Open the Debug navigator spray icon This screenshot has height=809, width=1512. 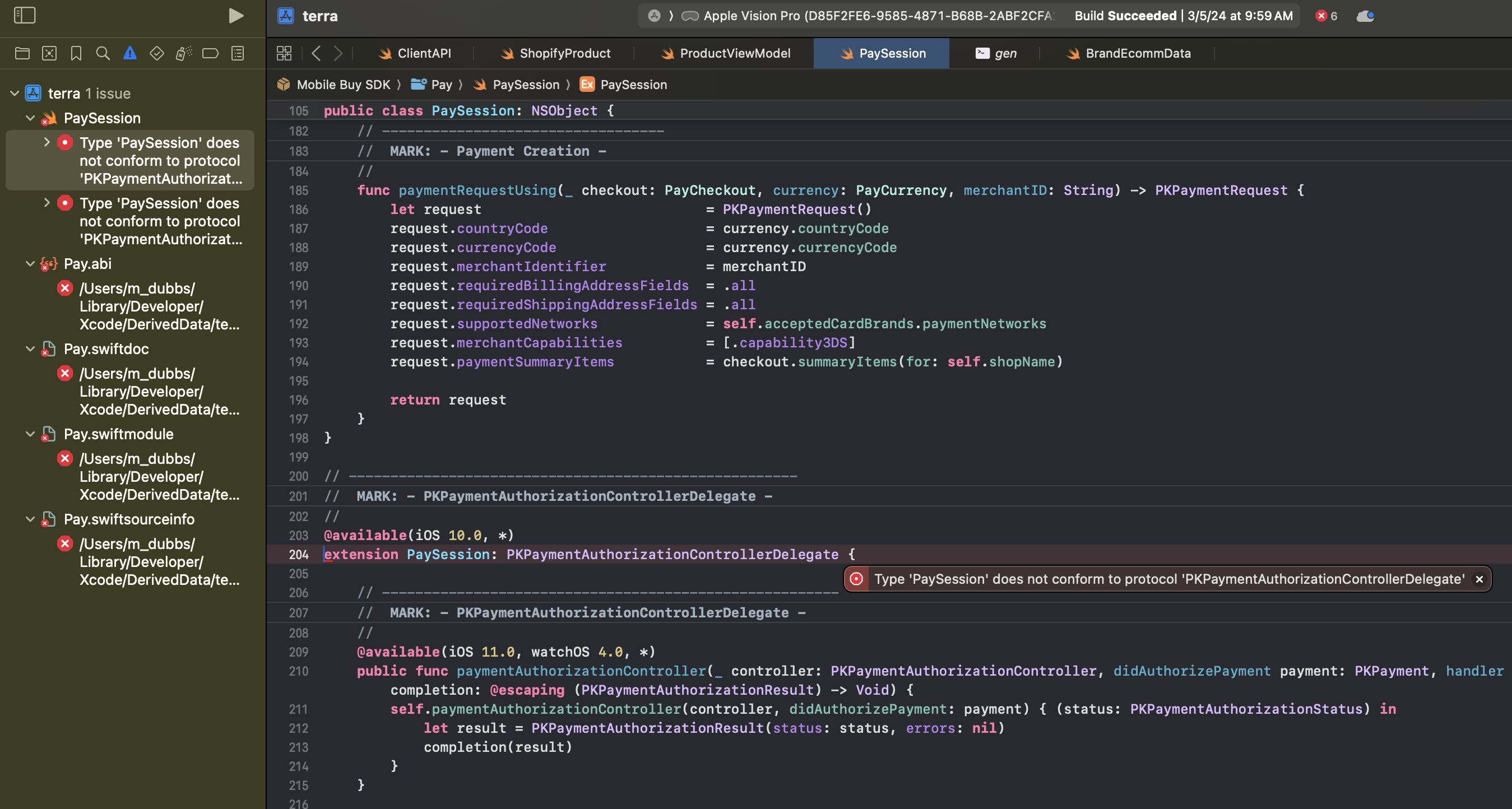(x=184, y=53)
